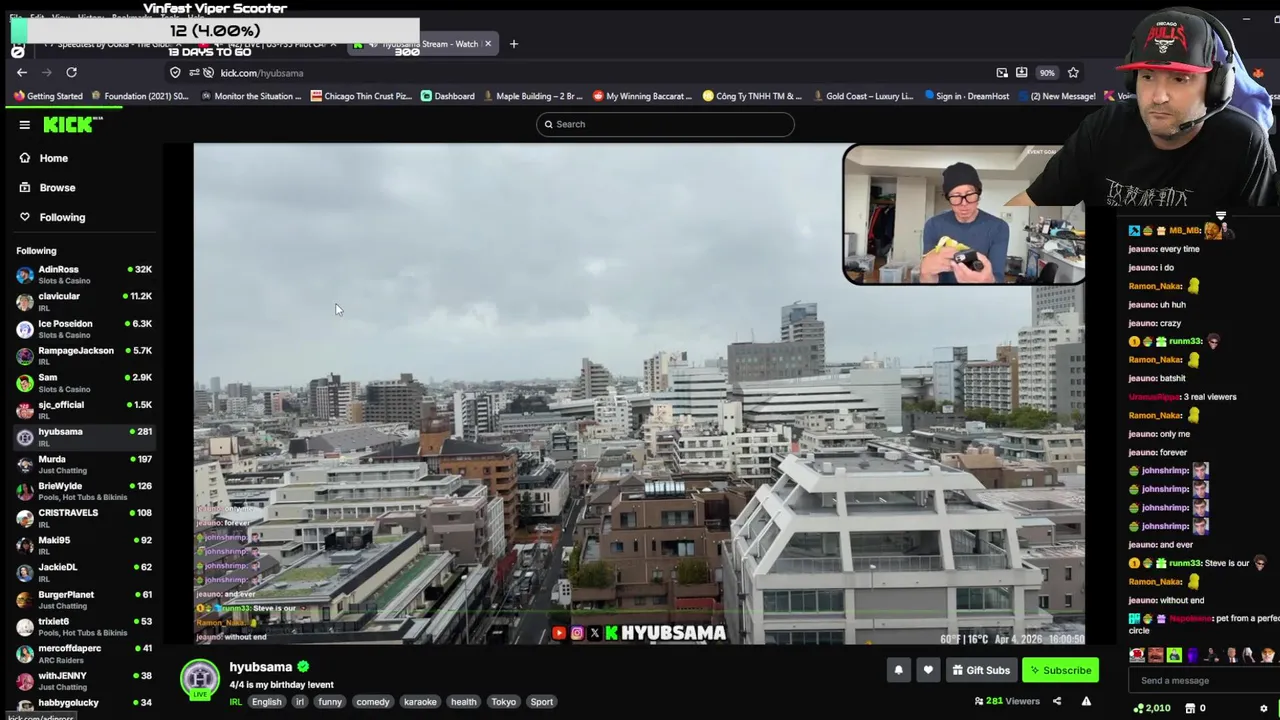Open sjc_official channel
The height and width of the screenshot is (720, 1280).
(84, 409)
